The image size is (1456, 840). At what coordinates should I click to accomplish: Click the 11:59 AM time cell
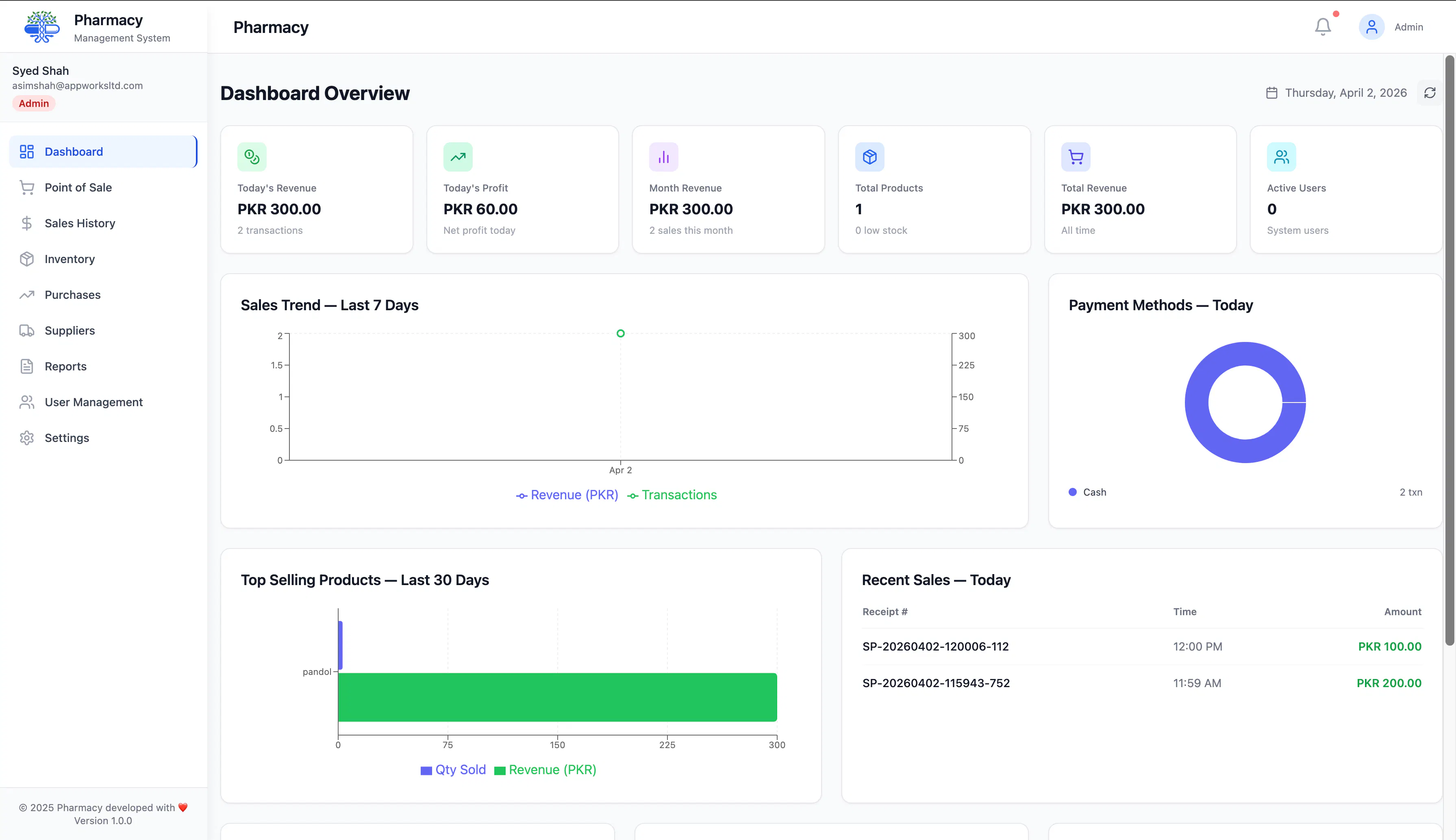[1197, 683]
